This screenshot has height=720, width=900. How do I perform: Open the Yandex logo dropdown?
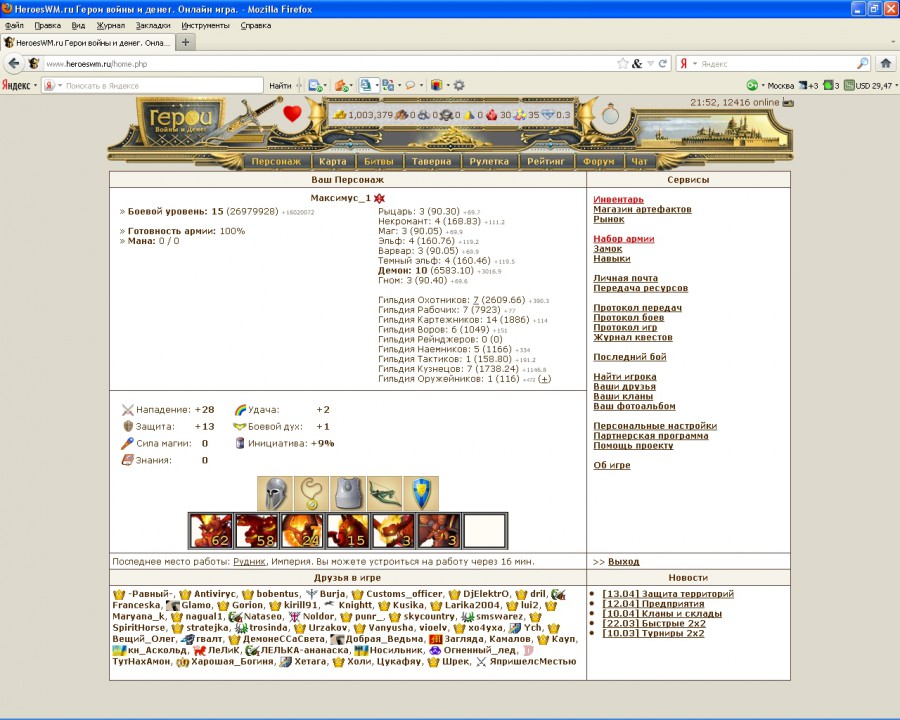coord(19,86)
